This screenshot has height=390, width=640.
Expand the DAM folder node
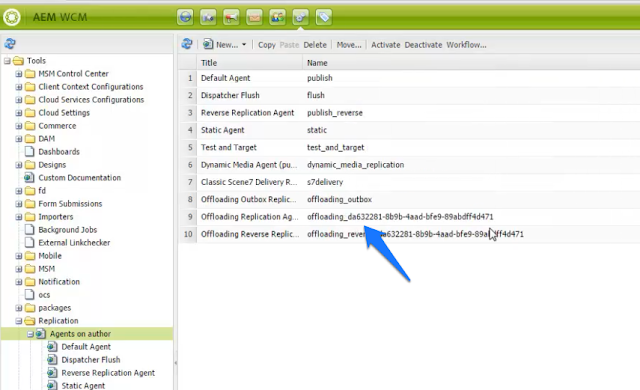coord(19,139)
